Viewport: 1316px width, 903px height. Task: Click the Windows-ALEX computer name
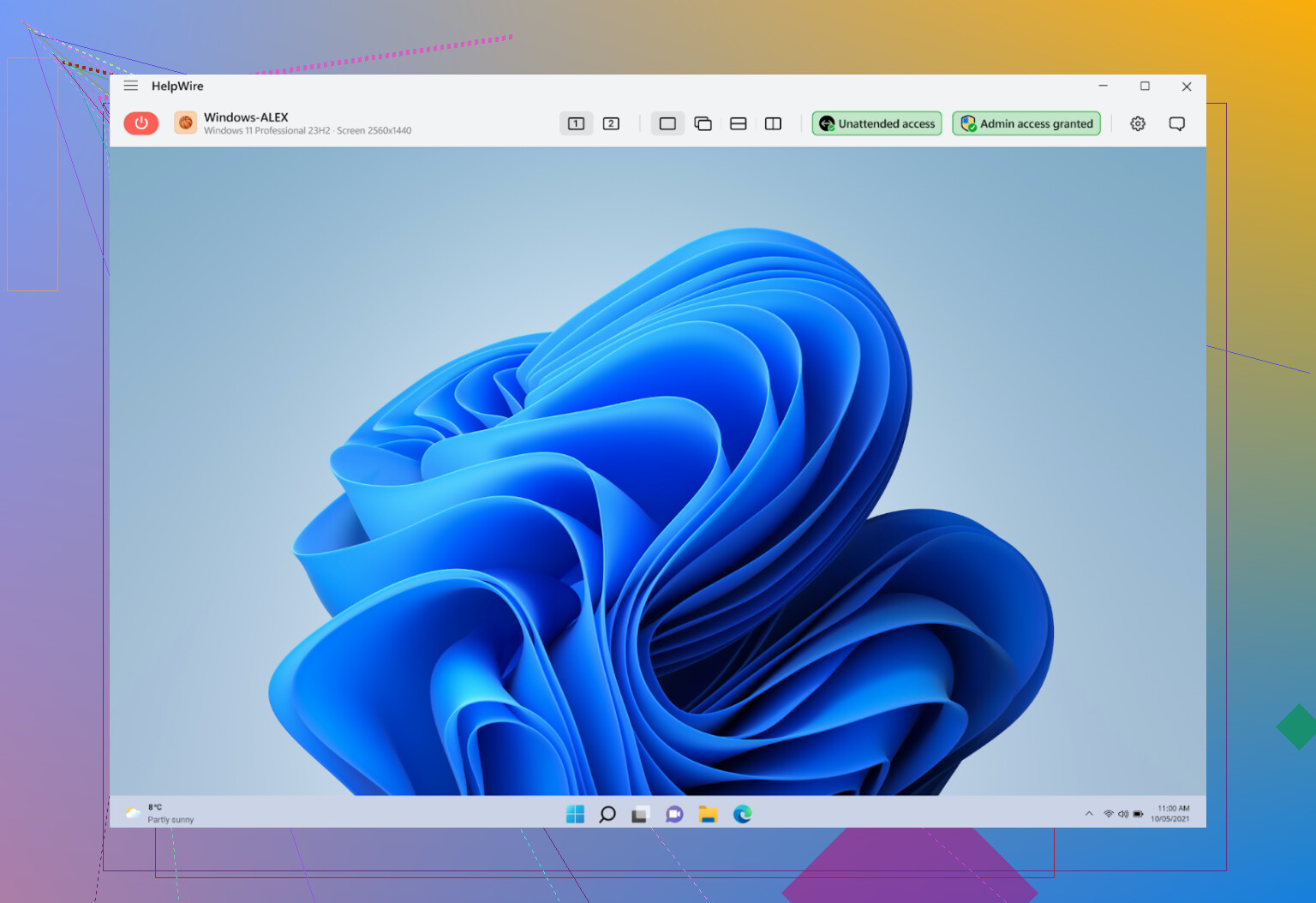point(246,117)
